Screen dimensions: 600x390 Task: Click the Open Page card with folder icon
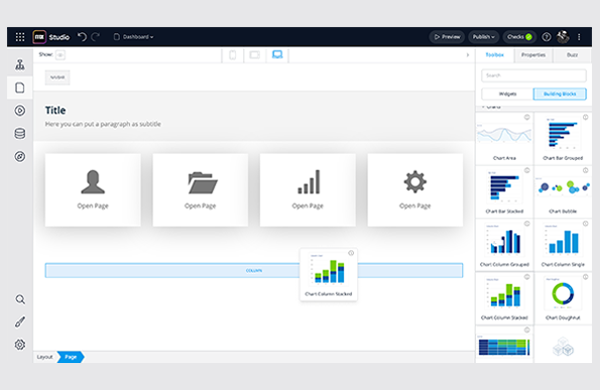point(200,190)
